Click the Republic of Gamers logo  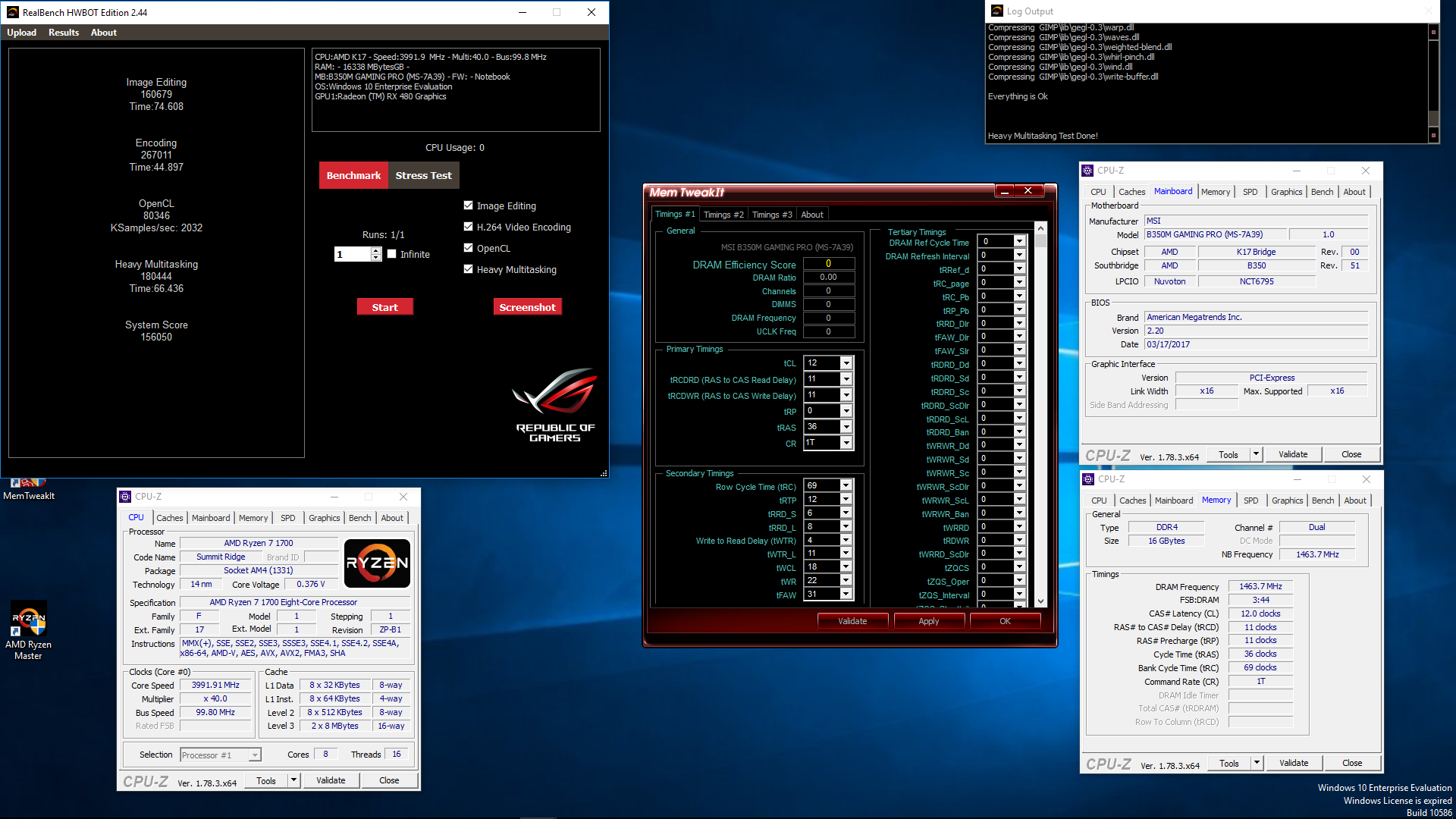coord(556,405)
